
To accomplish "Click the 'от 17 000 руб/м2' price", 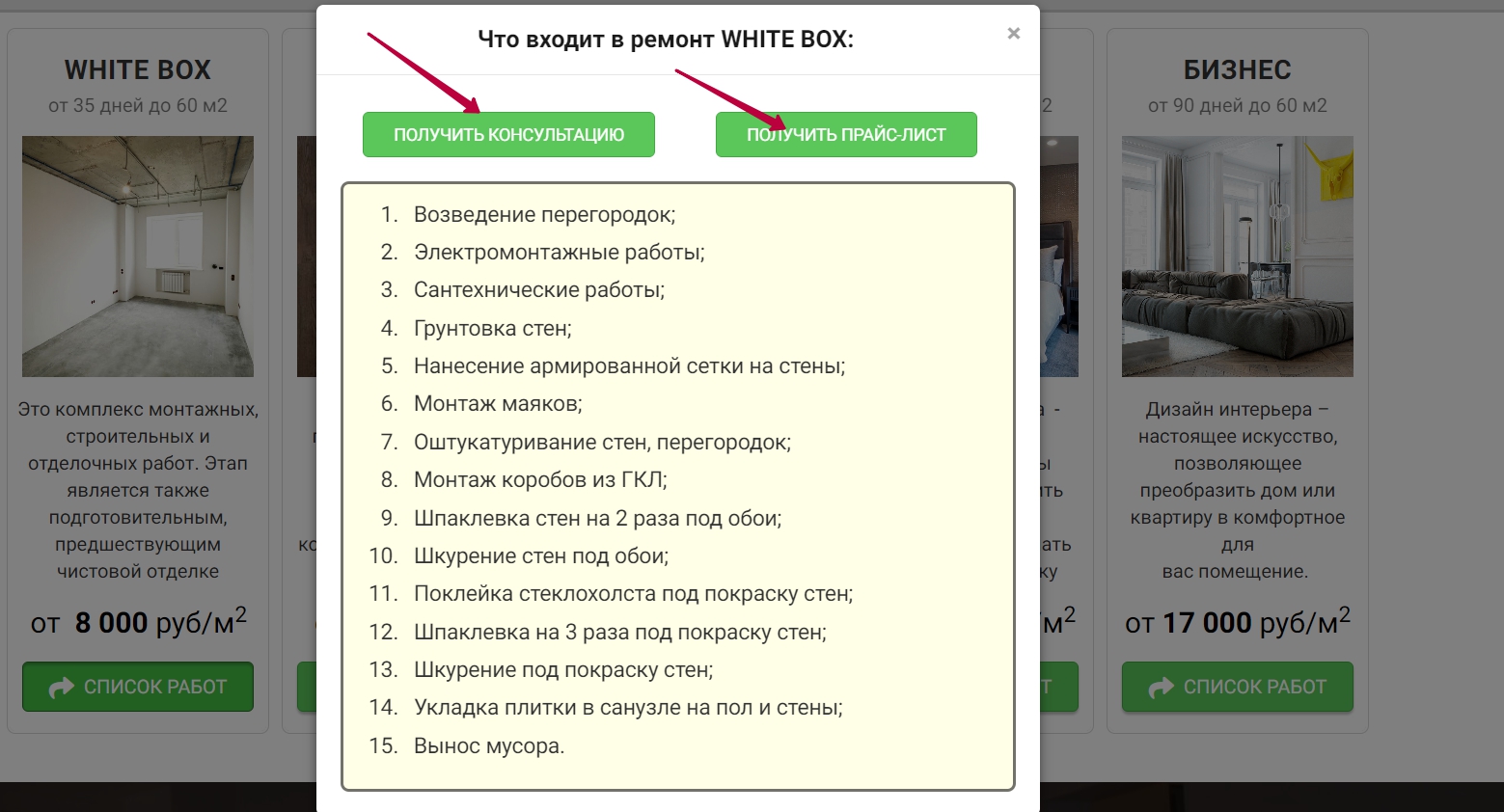I will pos(1237,622).
